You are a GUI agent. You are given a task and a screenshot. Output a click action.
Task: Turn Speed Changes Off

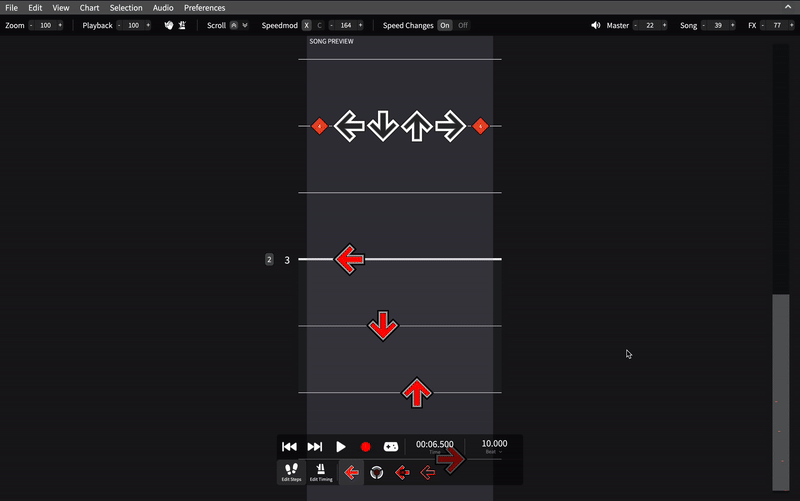[x=463, y=25]
